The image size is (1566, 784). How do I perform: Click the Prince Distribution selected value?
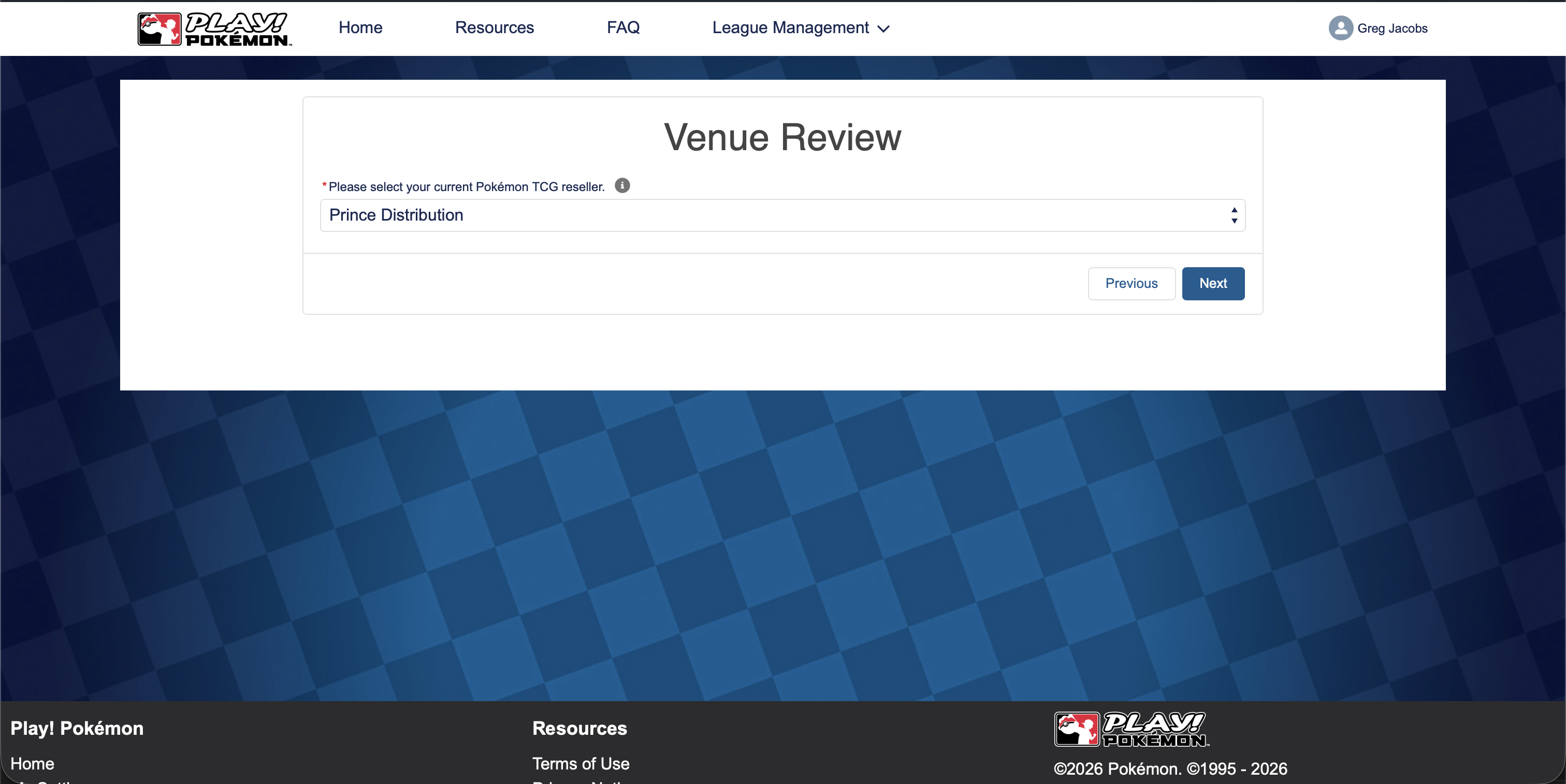tap(396, 215)
